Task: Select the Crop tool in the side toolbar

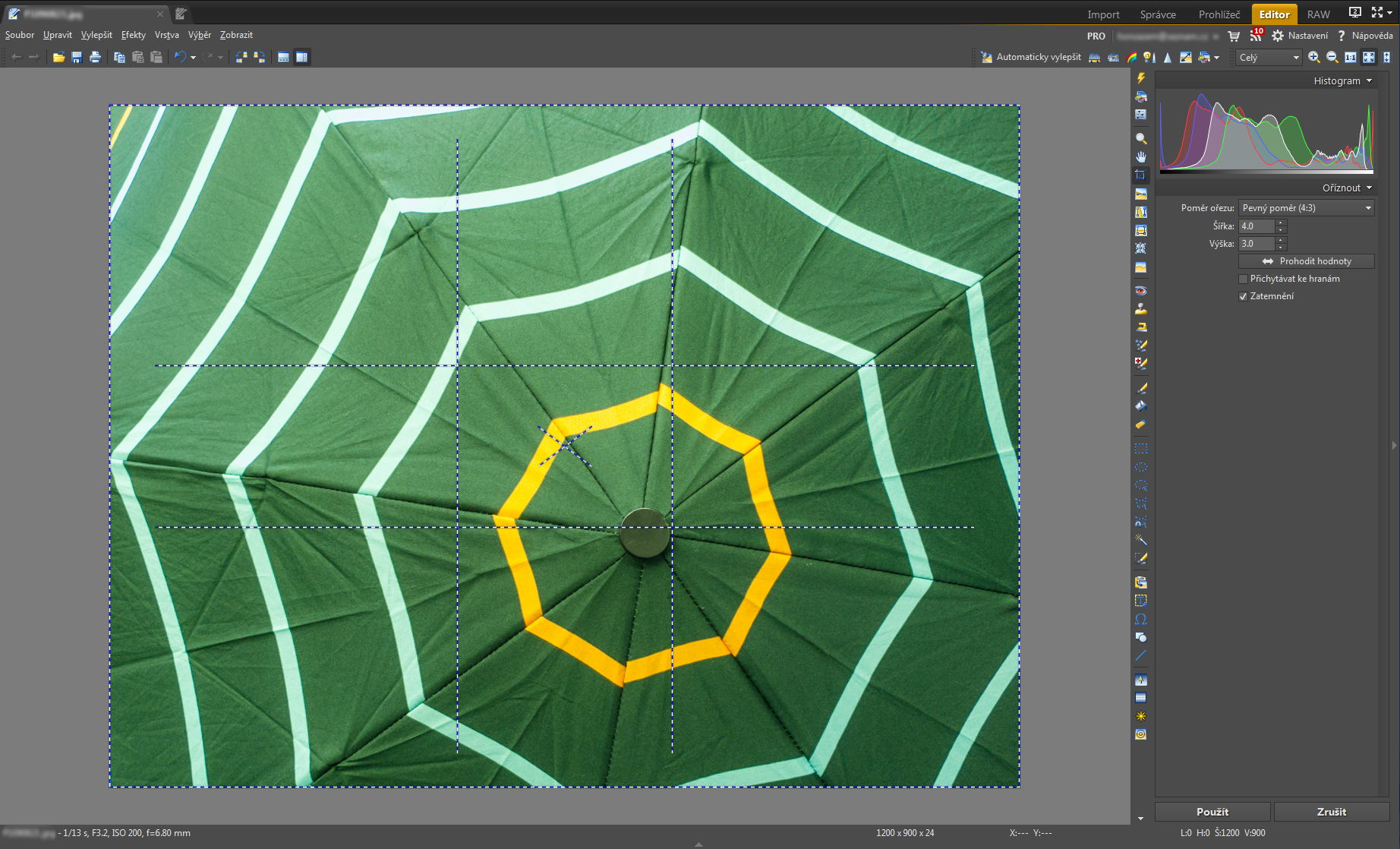Action: 1140,175
